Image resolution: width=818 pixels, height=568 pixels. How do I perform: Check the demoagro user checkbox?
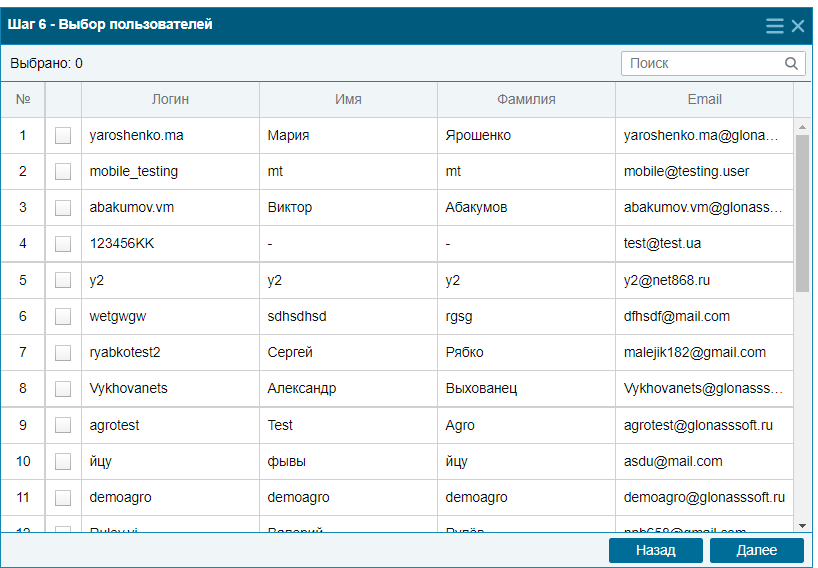coord(63,498)
